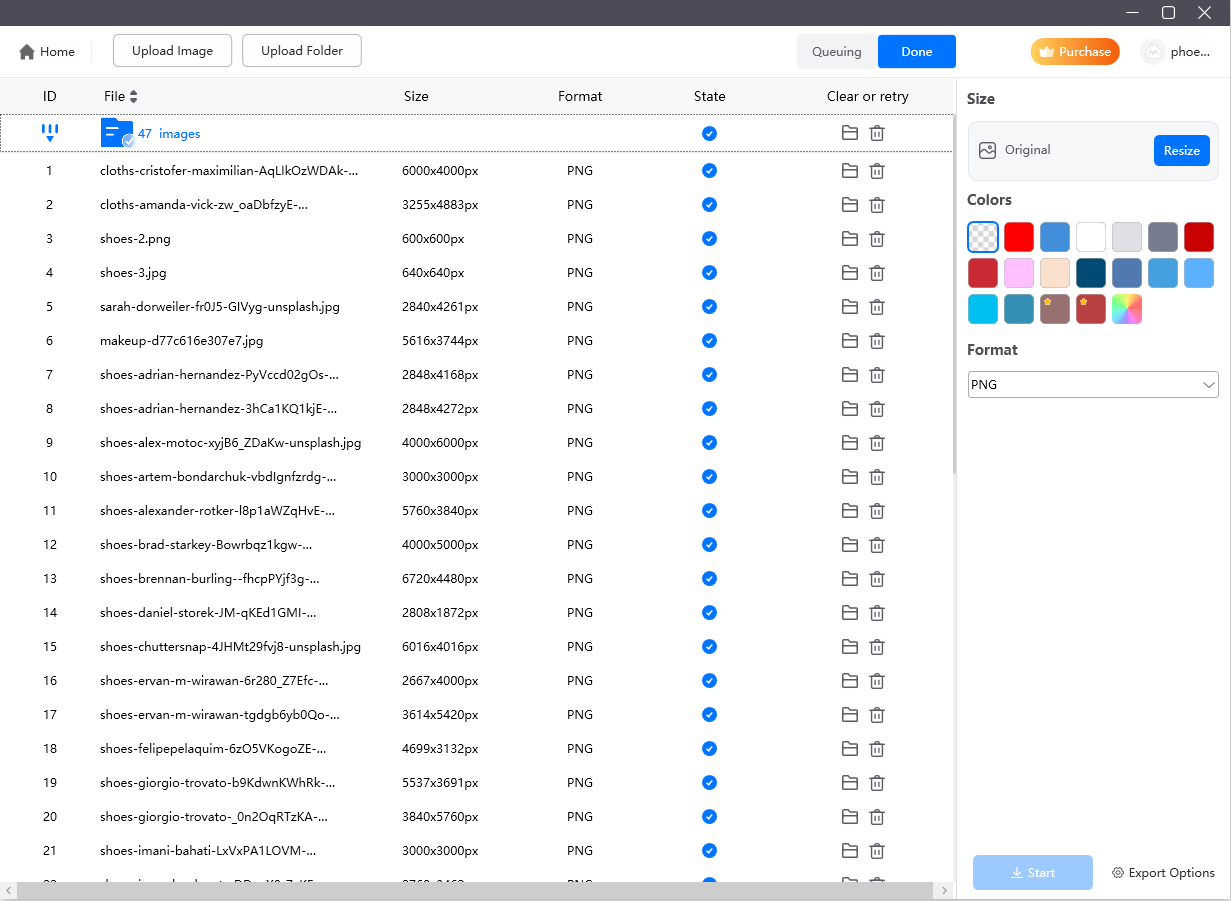Delete the shoes-3.jpg row with trash icon
This screenshot has width=1231, height=901.
point(877,273)
